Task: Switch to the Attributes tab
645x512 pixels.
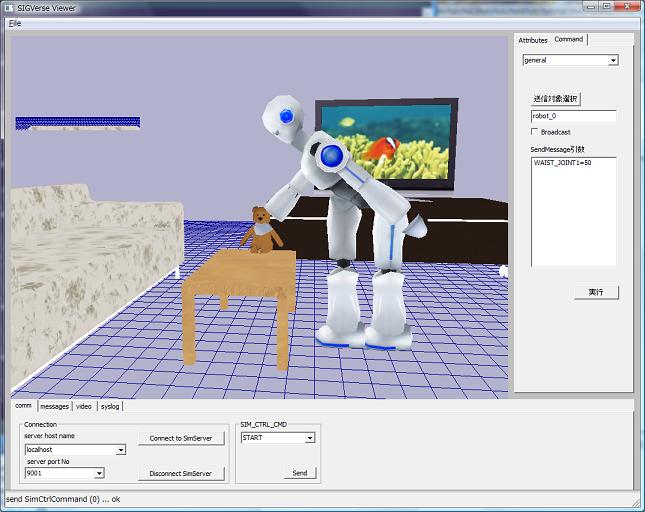Action: (x=532, y=40)
